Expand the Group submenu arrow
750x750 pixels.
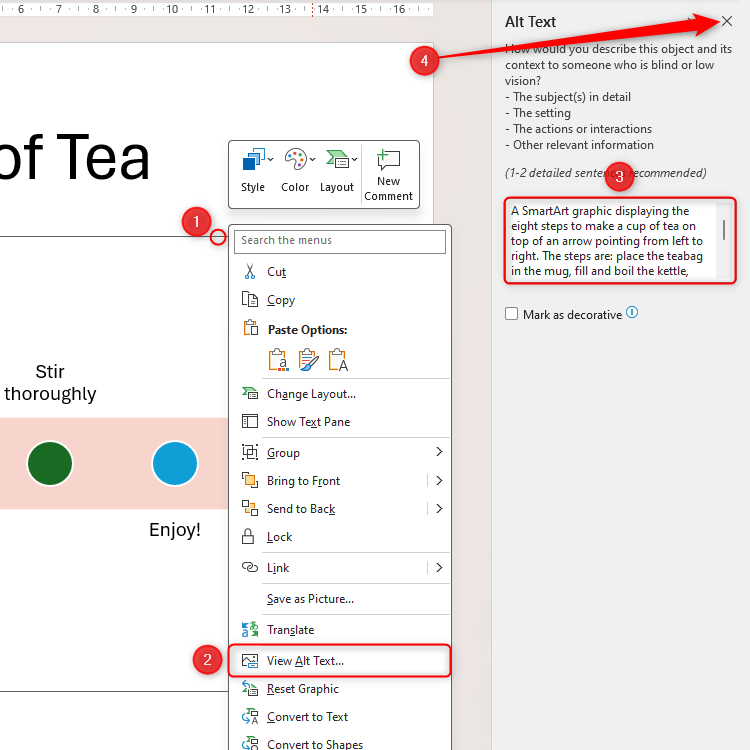click(439, 452)
